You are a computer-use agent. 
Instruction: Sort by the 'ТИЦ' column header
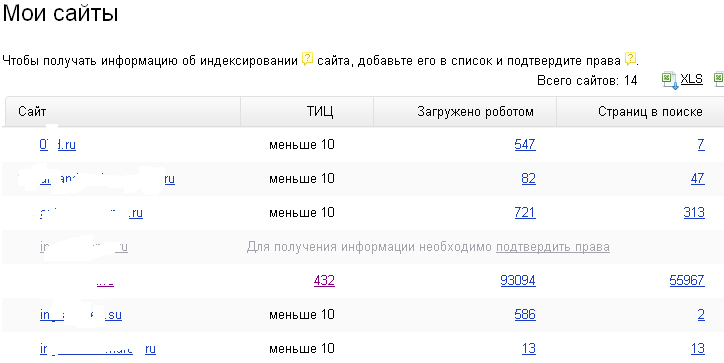coord(320,111)
